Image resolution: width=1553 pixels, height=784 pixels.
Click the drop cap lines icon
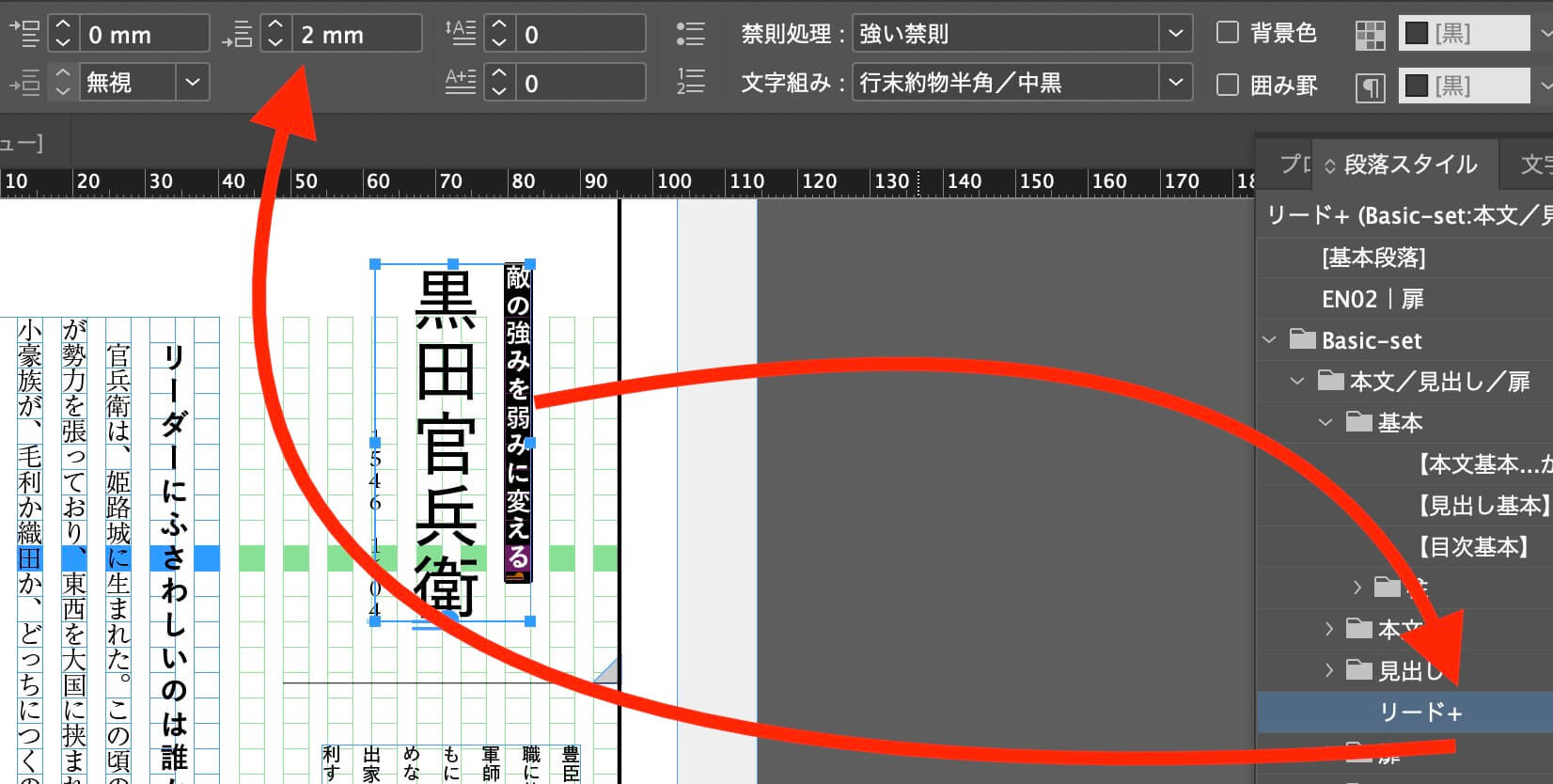point(460,34)
